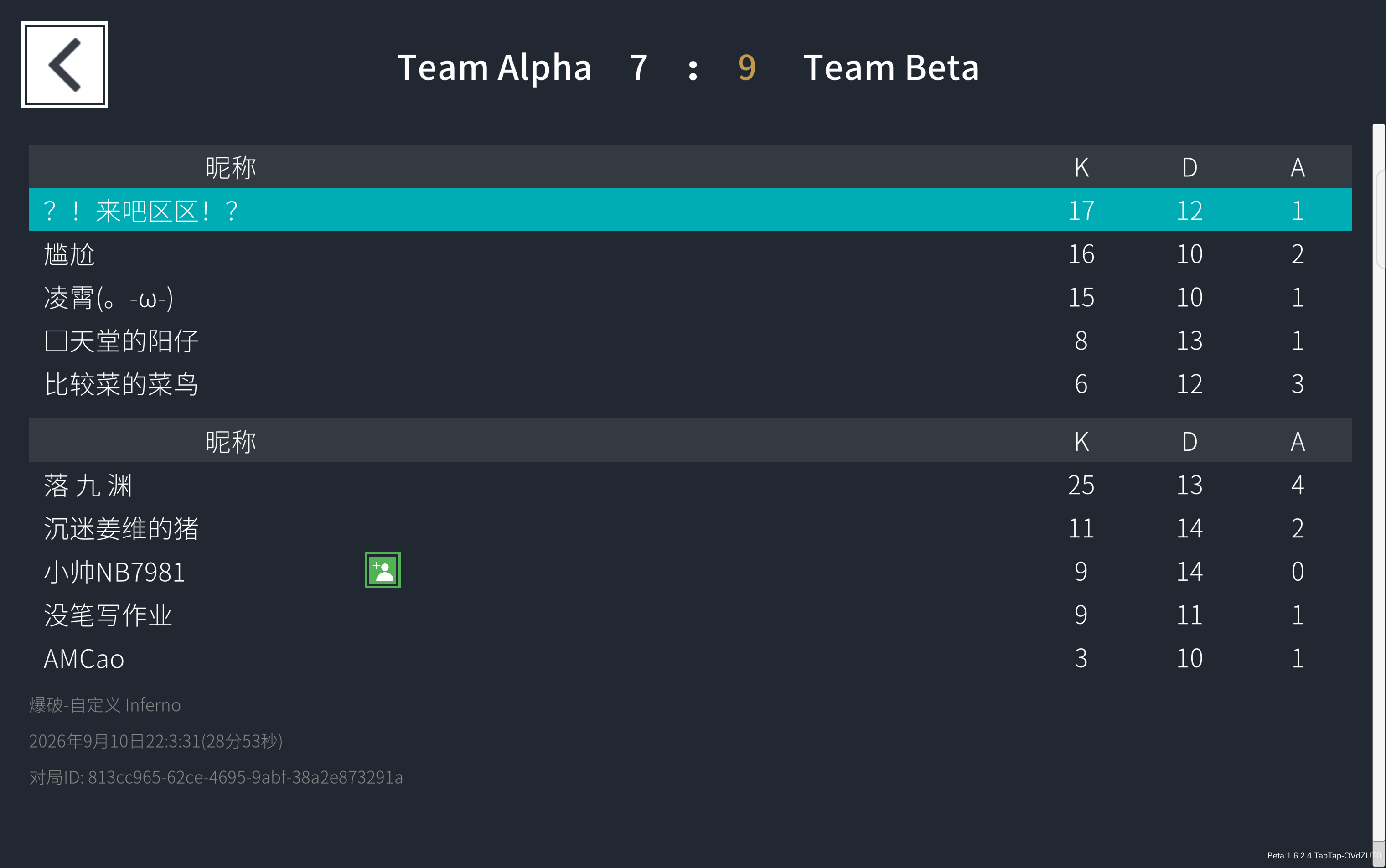1386x868 pixels.
Task: Click K column header of Team Alpha
Action: pos(1082,167)
